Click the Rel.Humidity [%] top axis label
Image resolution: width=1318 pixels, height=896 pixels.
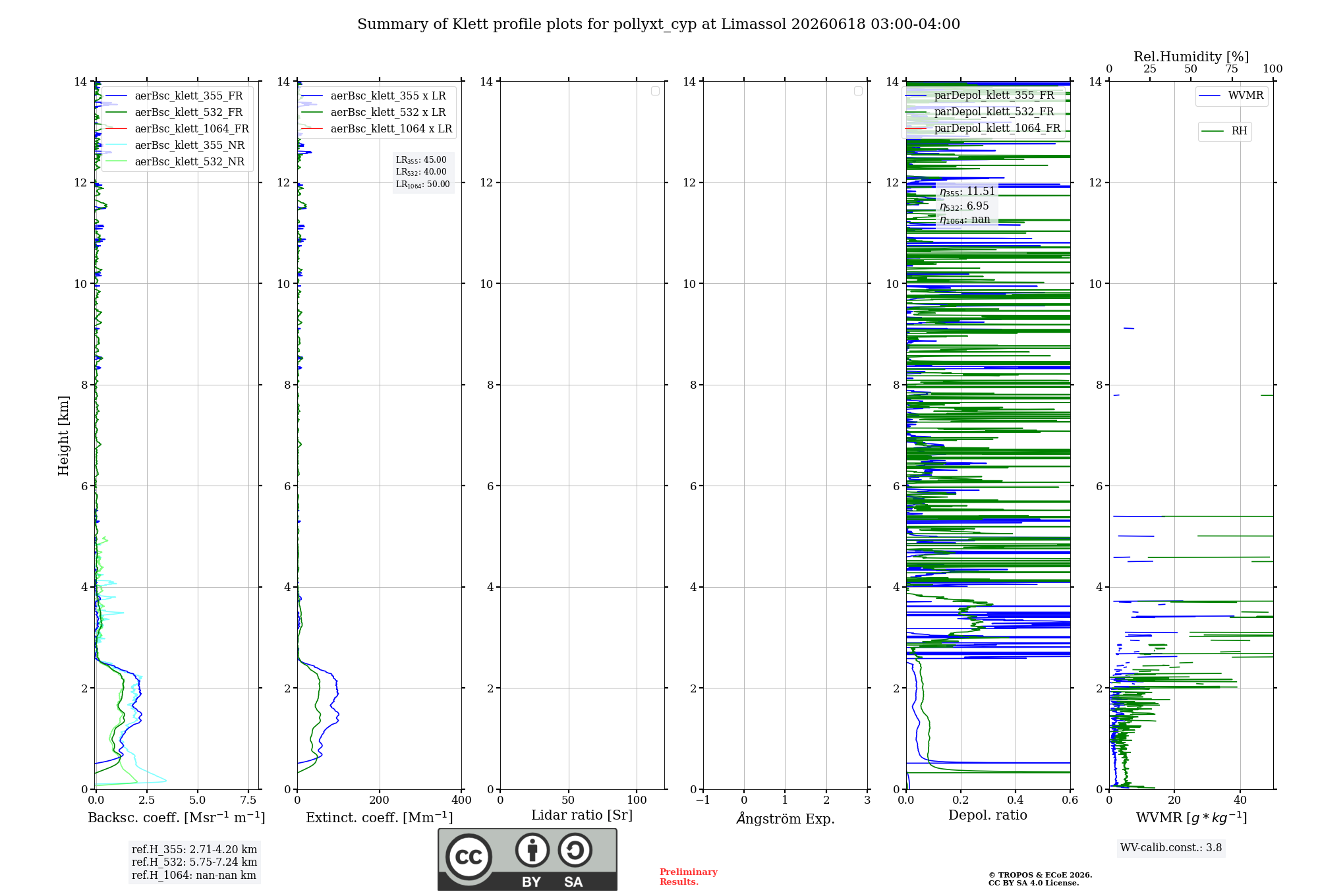click(x=1191, y=57)
